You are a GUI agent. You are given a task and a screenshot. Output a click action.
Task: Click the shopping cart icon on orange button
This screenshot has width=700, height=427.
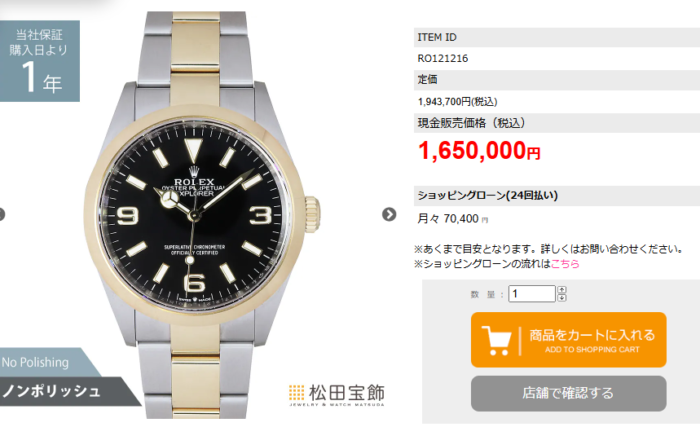496,340
